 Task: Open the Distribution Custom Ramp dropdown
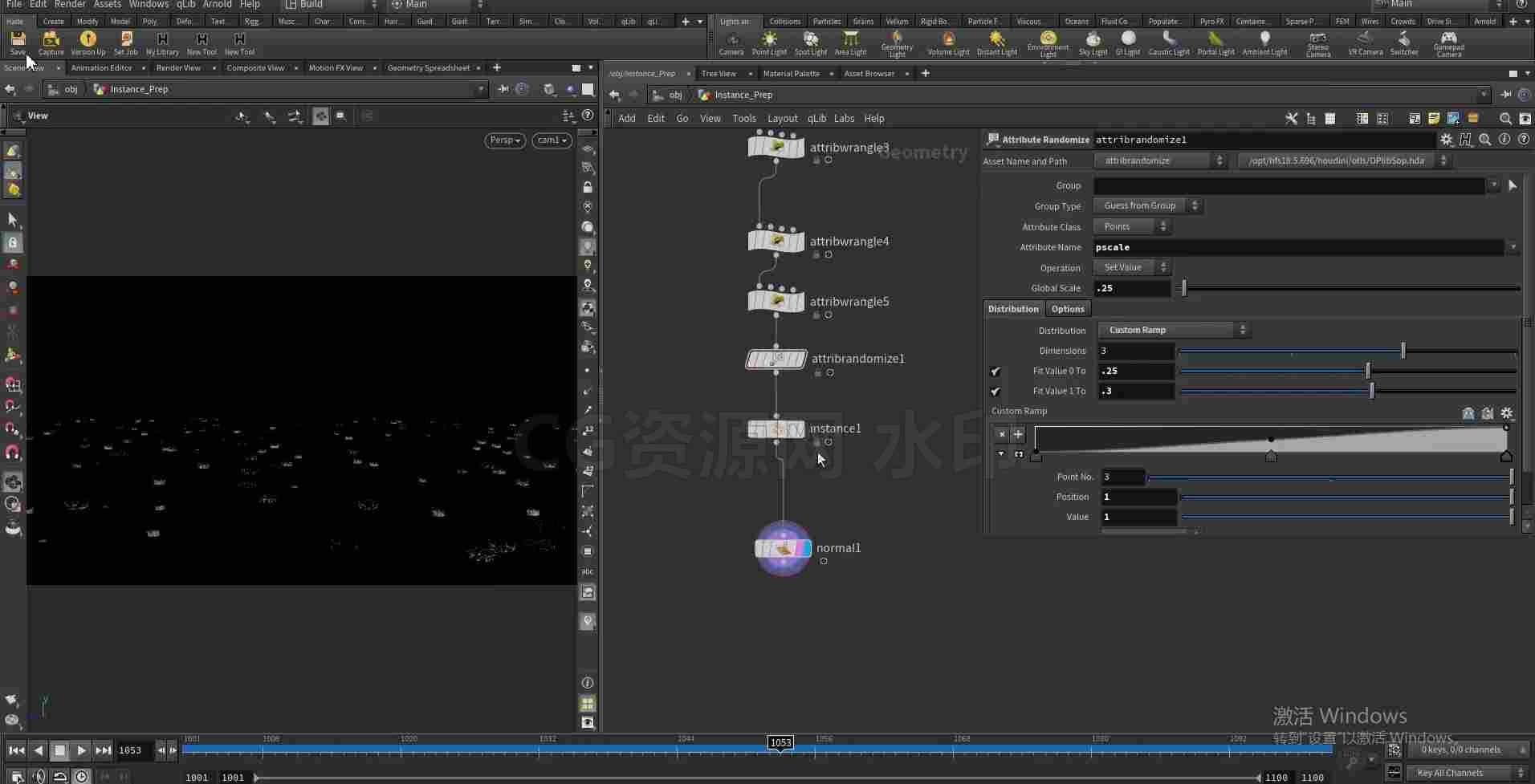click(1173, 330)
